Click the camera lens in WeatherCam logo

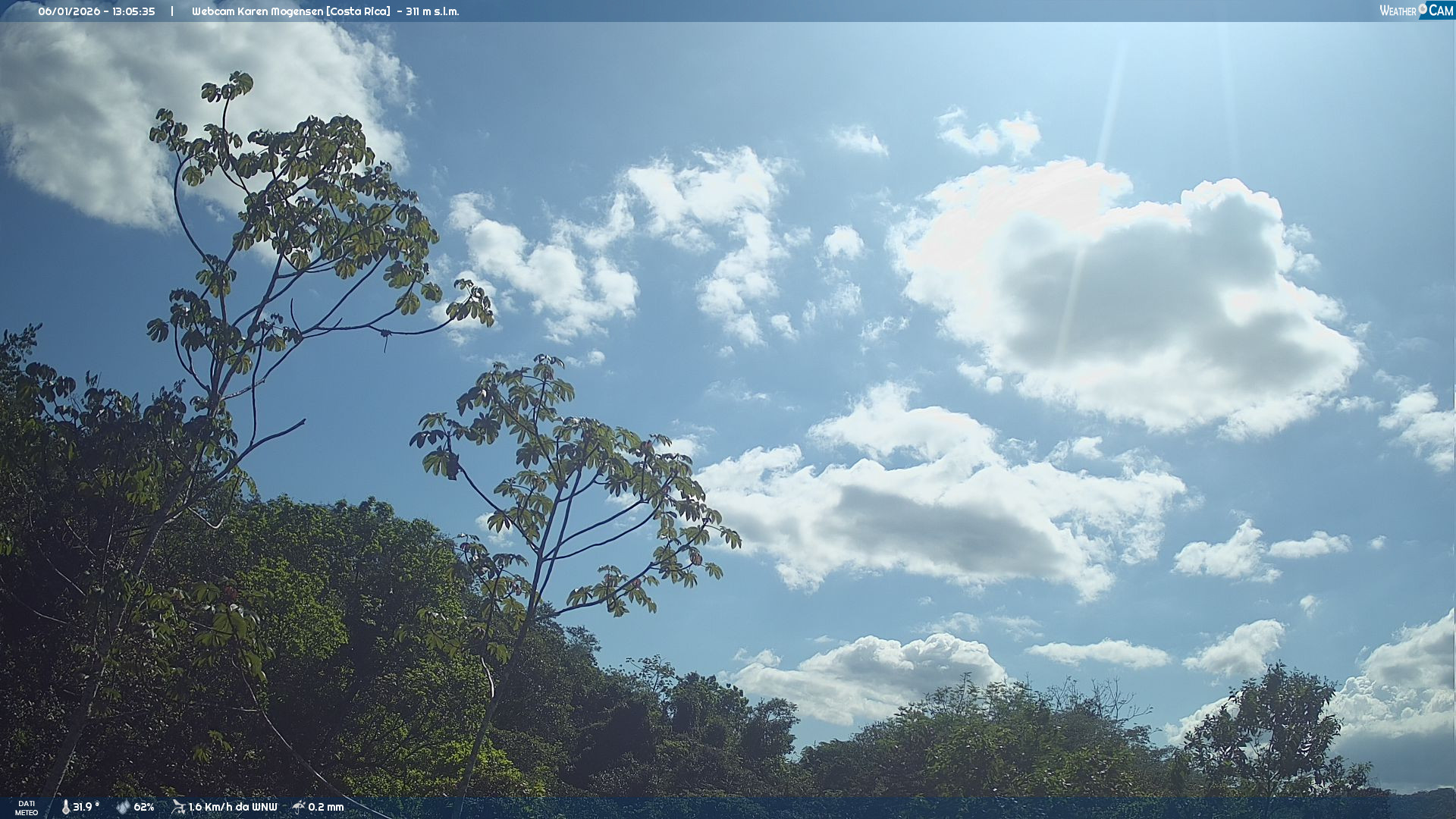pos(1423,8)
